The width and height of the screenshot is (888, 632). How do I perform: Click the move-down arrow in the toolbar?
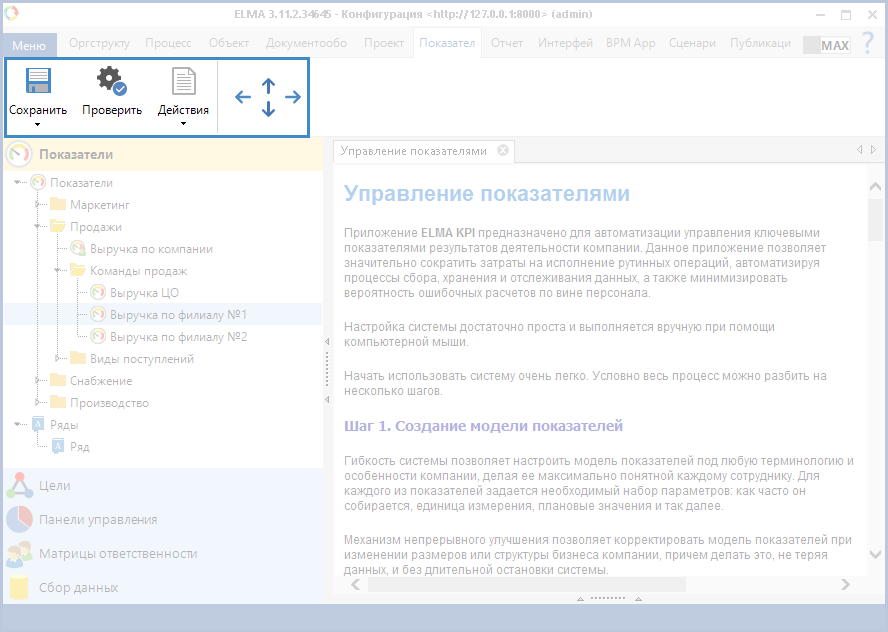point(268,109)
